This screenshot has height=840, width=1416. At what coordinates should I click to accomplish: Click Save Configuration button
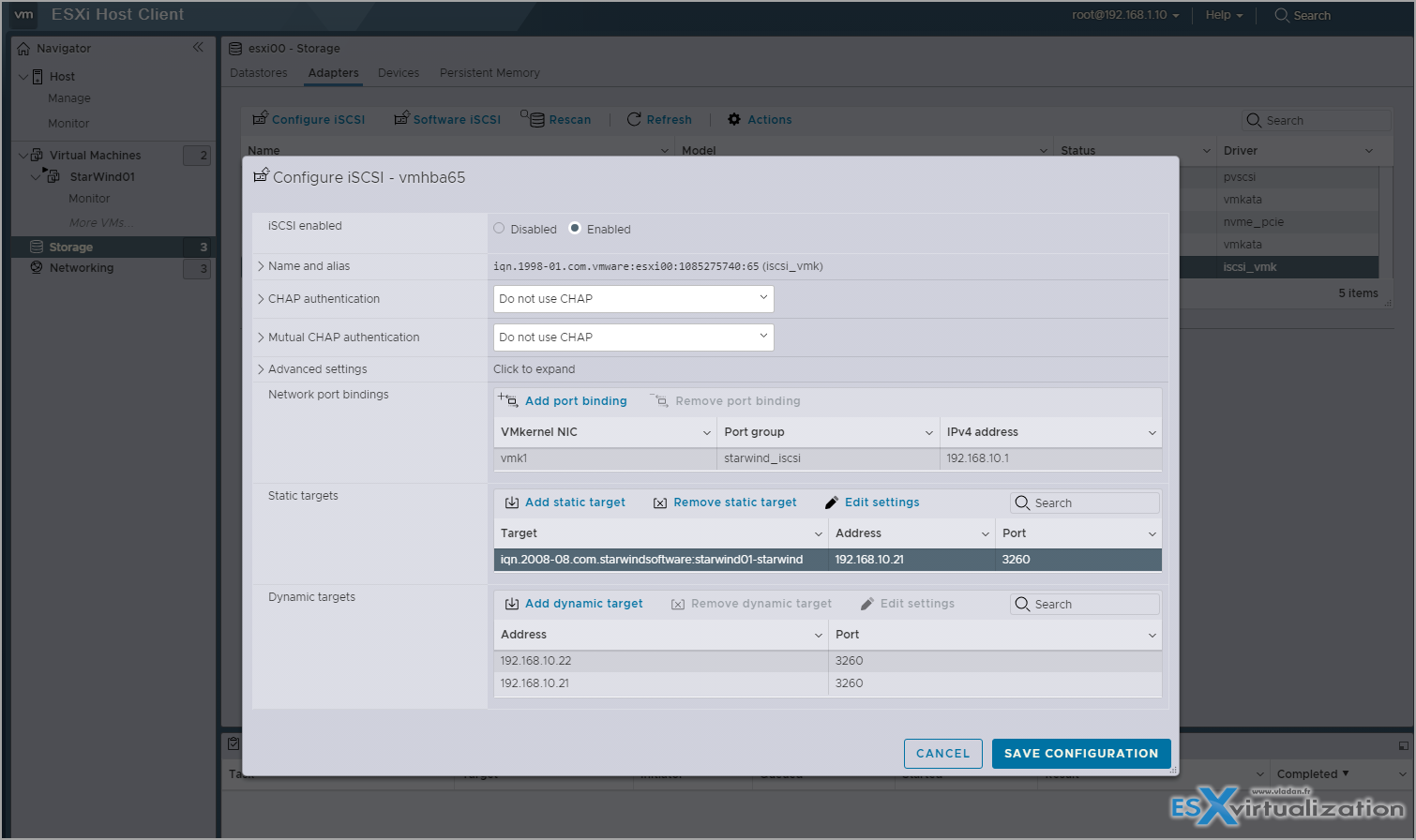click(x=1081, y=754)
